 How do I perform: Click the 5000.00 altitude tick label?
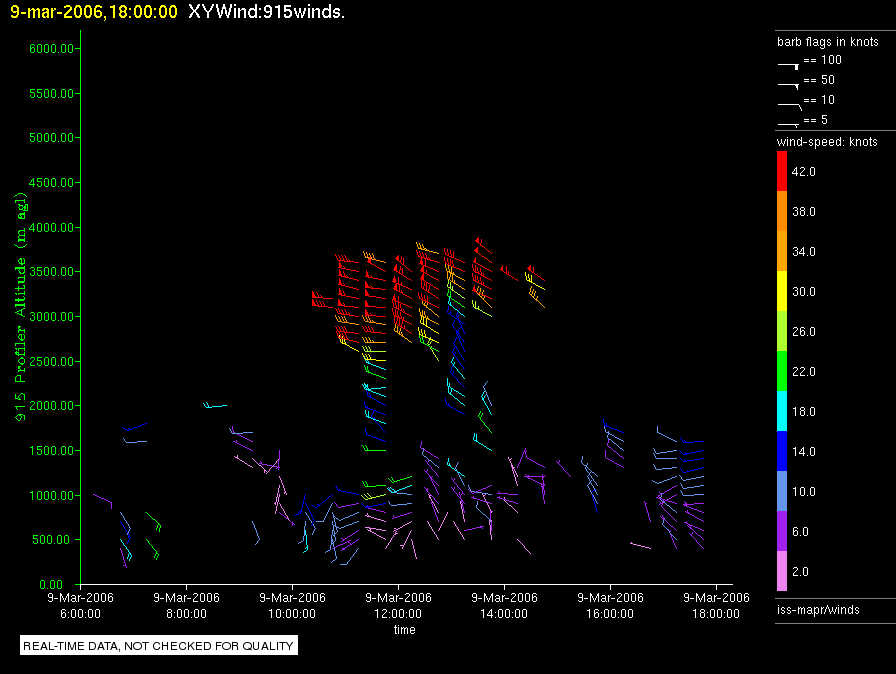coord(51,138)
